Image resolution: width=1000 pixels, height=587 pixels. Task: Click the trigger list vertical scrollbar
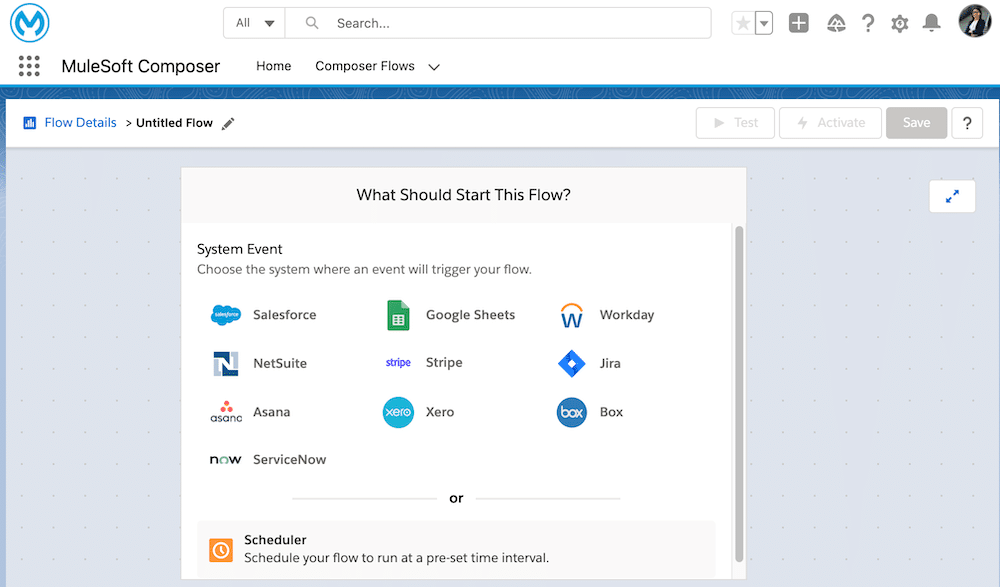coord(739,394)
